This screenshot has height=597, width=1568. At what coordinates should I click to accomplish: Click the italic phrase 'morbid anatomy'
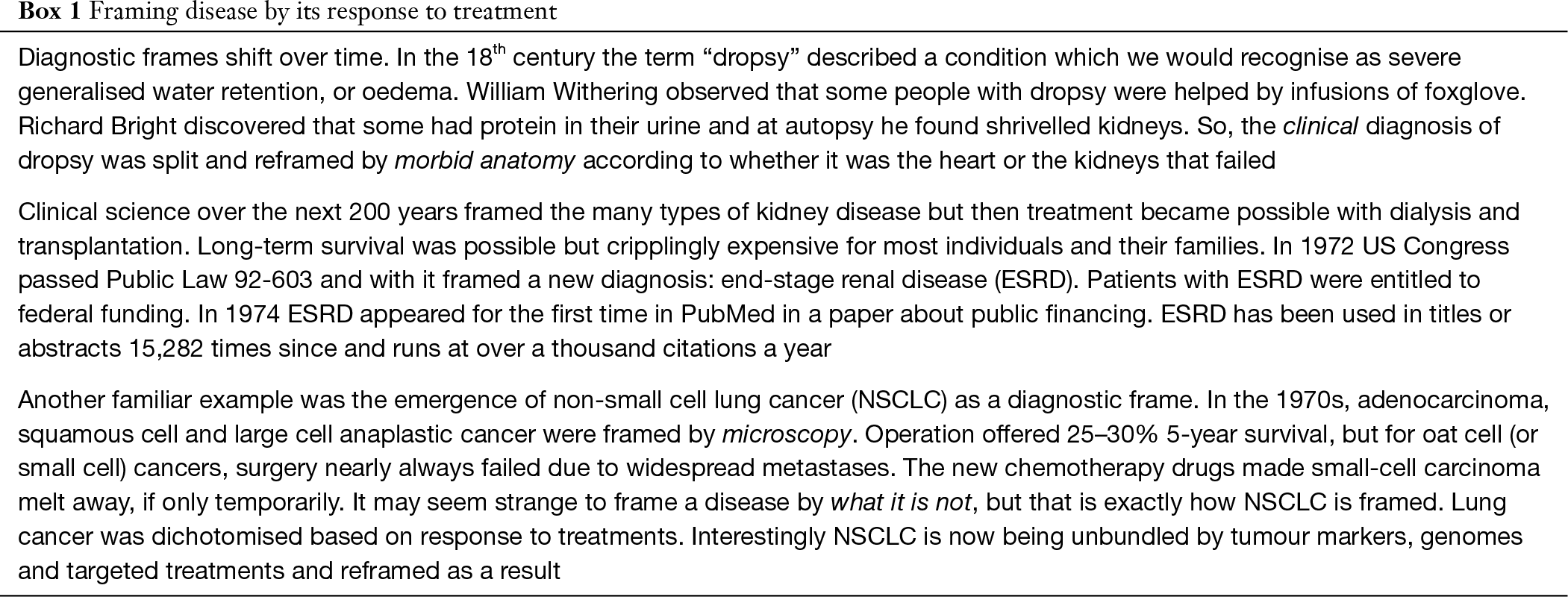[x=484, y=160]
